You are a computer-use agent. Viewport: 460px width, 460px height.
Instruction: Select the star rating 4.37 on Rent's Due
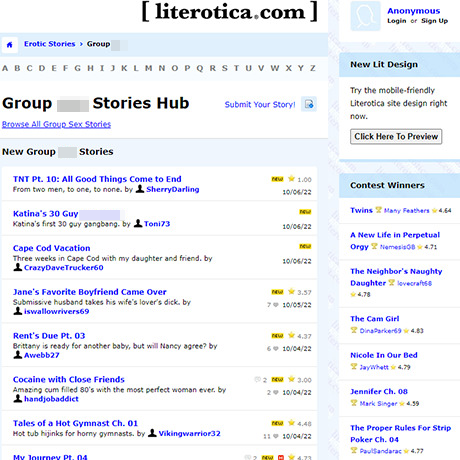[x=300, y=336]
